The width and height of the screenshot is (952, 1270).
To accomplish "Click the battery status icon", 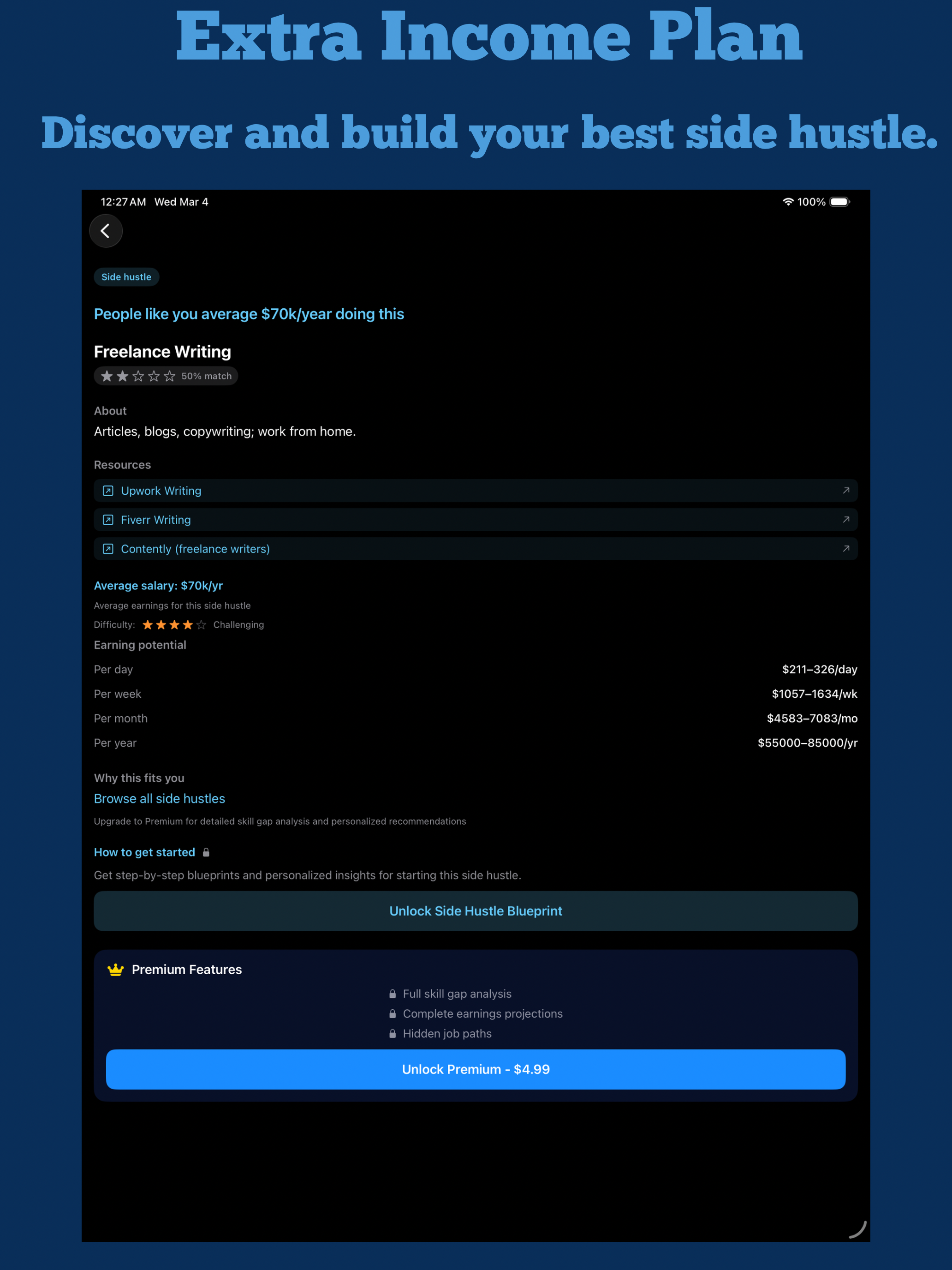I will point(840,202).
